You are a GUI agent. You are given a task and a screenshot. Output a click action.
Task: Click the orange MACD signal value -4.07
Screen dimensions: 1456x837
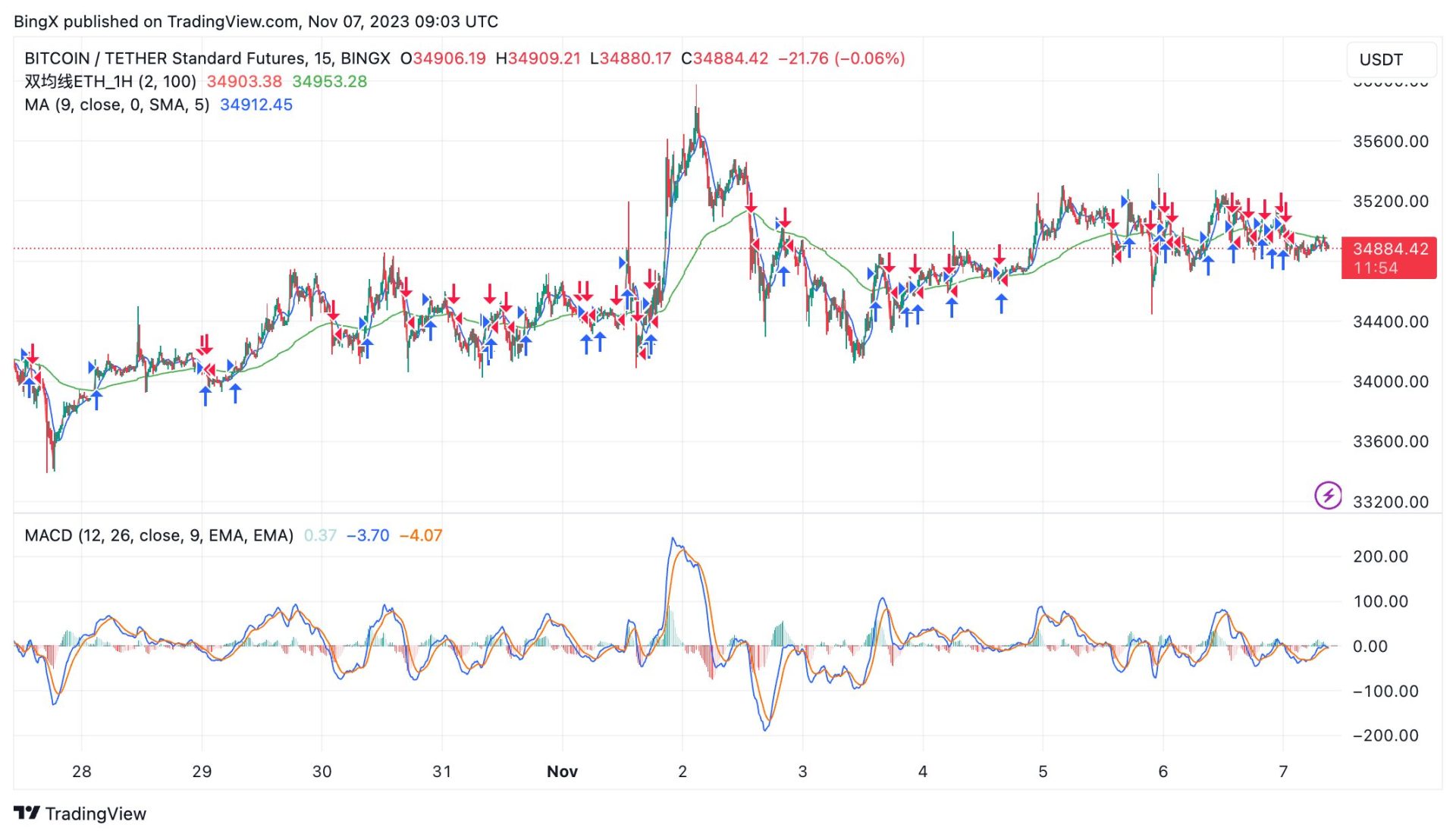[421, 535]
